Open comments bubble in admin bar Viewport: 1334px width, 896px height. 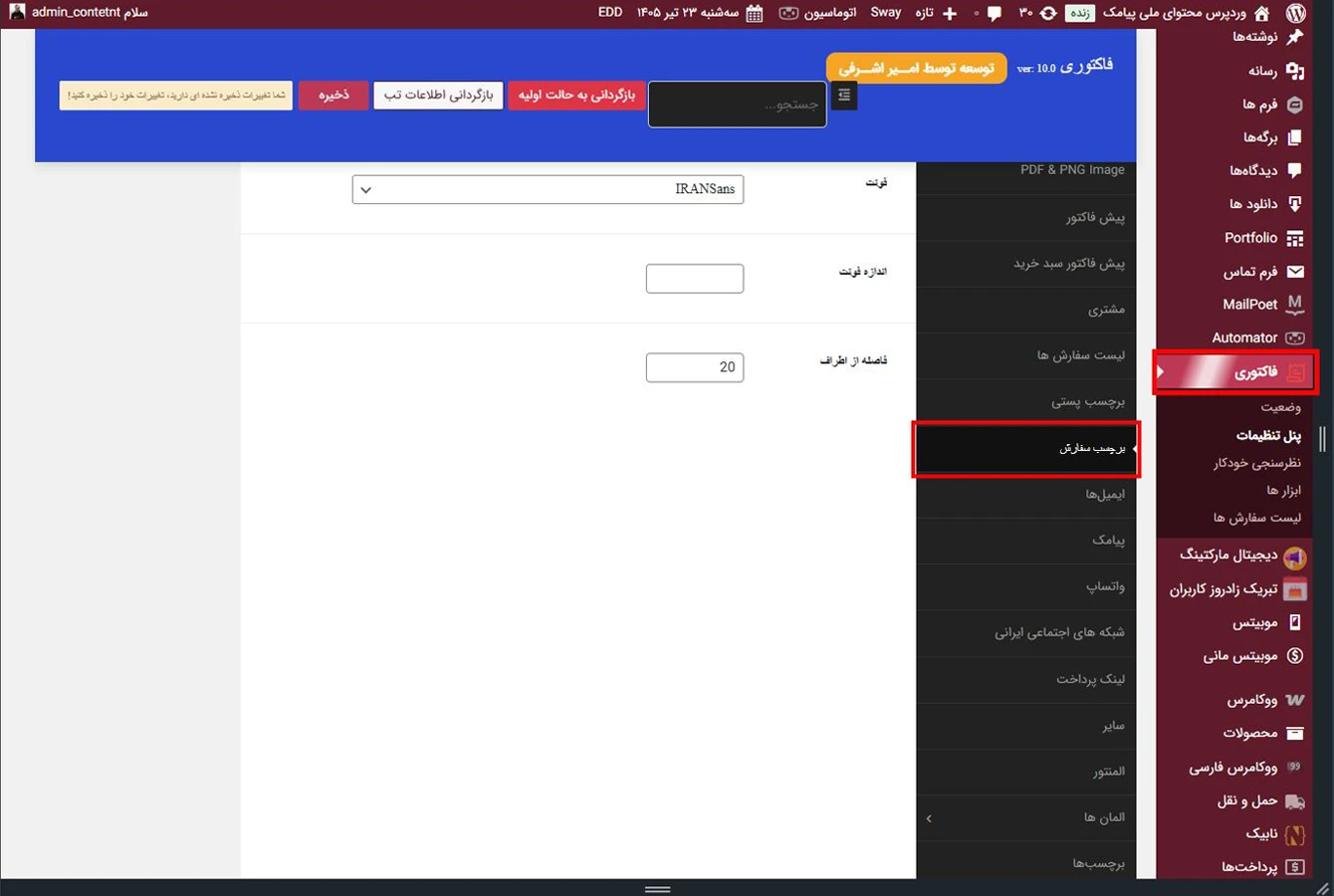pyautogui.click(x=994, y=14)
